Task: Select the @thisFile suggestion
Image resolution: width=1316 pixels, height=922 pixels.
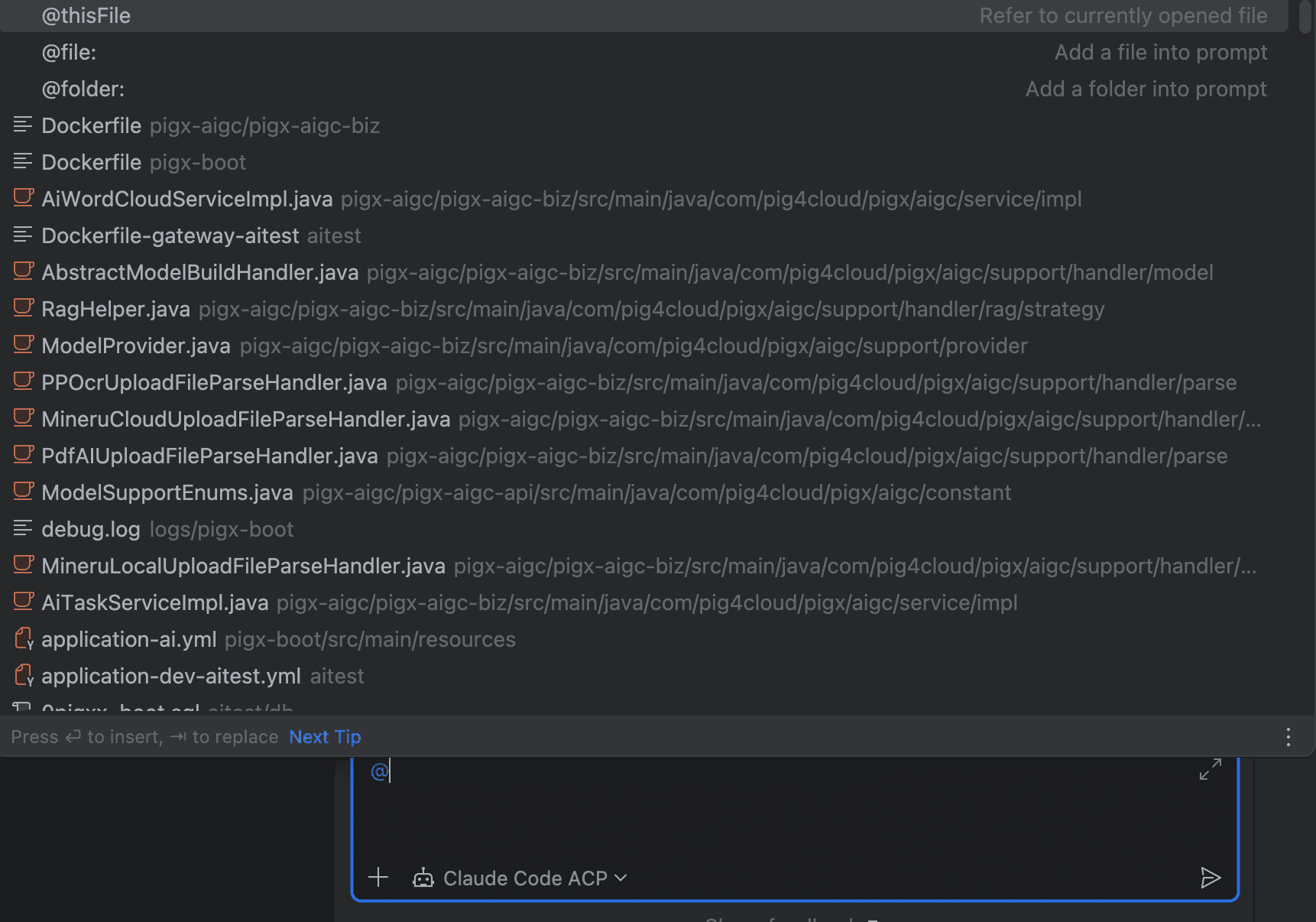Action: [x=86, y=16]
